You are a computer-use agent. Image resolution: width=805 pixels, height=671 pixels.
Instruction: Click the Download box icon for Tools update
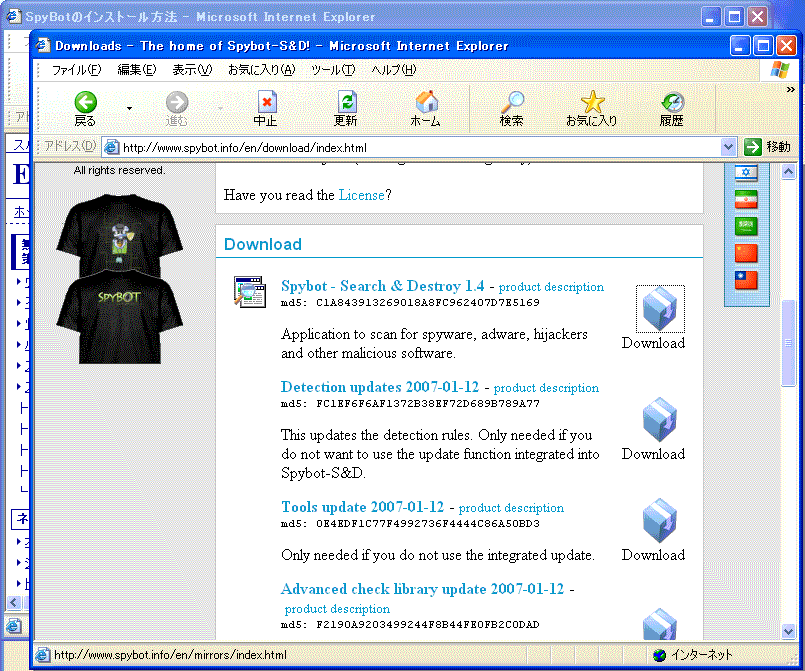tap(660, 521)
